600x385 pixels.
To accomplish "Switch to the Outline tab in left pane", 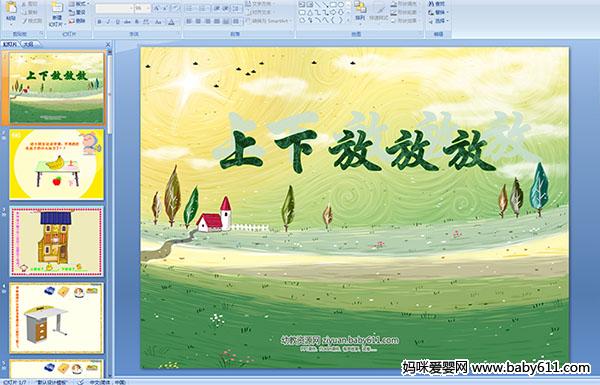I will click(x=27, y=44).
